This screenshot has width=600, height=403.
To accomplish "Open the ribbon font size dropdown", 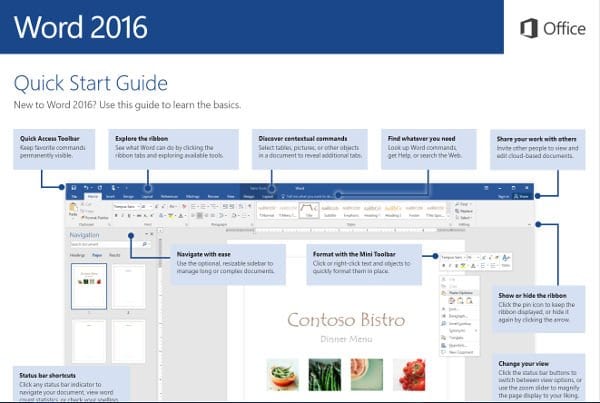I will [150, 207].
